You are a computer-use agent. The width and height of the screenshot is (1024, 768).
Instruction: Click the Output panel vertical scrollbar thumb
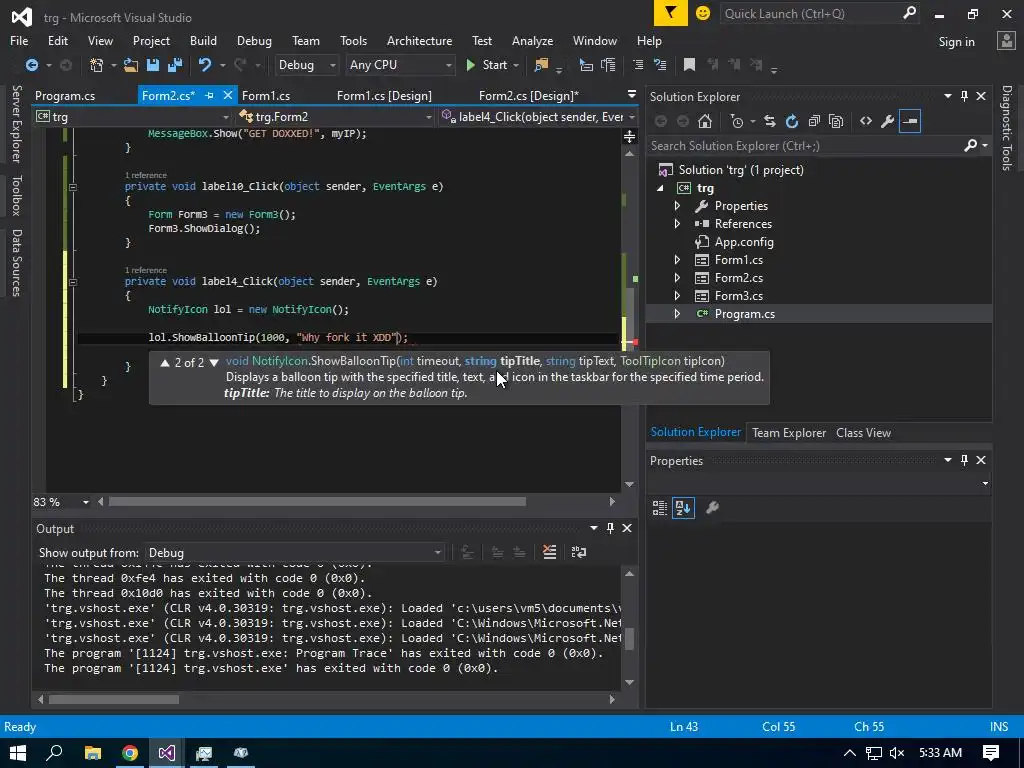tap(630, 639)
